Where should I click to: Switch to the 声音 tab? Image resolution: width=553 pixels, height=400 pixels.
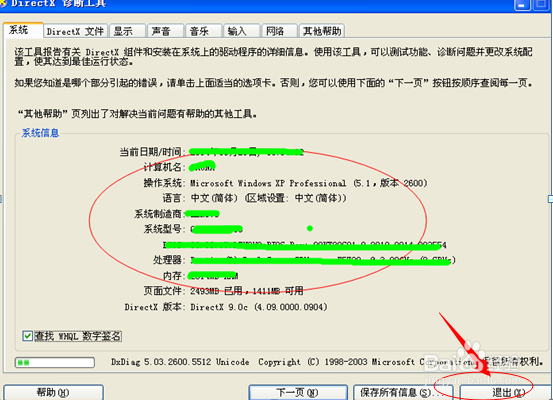(165, 31)
